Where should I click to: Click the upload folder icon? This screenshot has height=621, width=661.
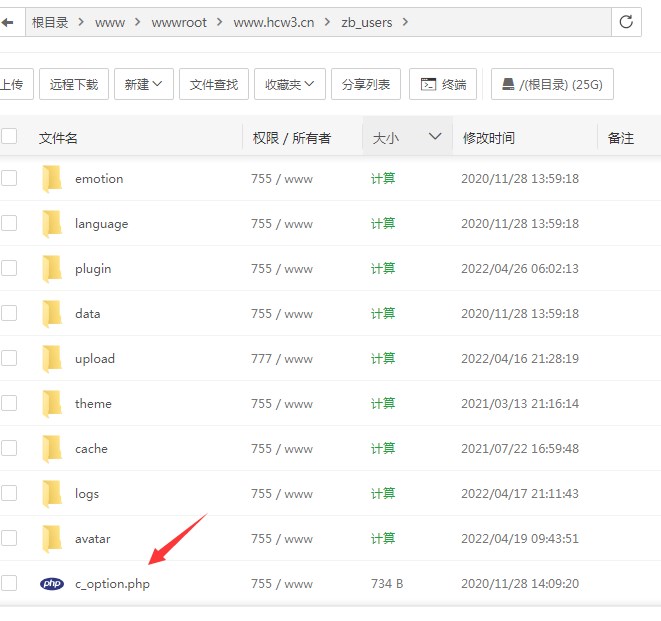(x=52, y=359)
